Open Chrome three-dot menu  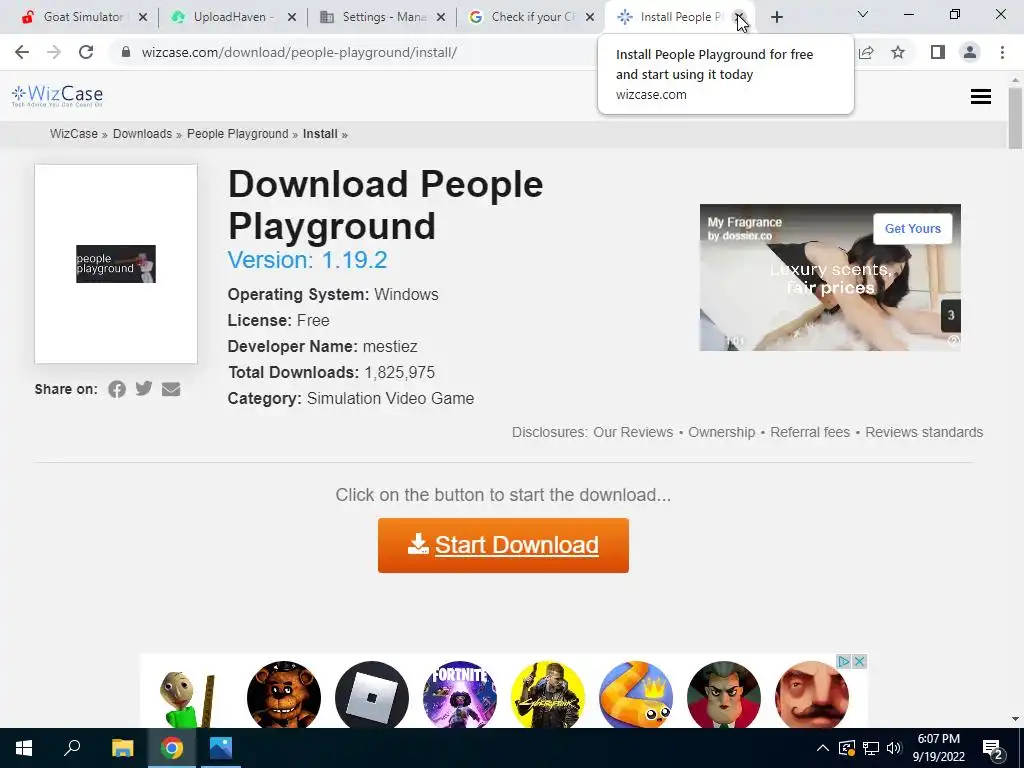tap(1002, 52)
